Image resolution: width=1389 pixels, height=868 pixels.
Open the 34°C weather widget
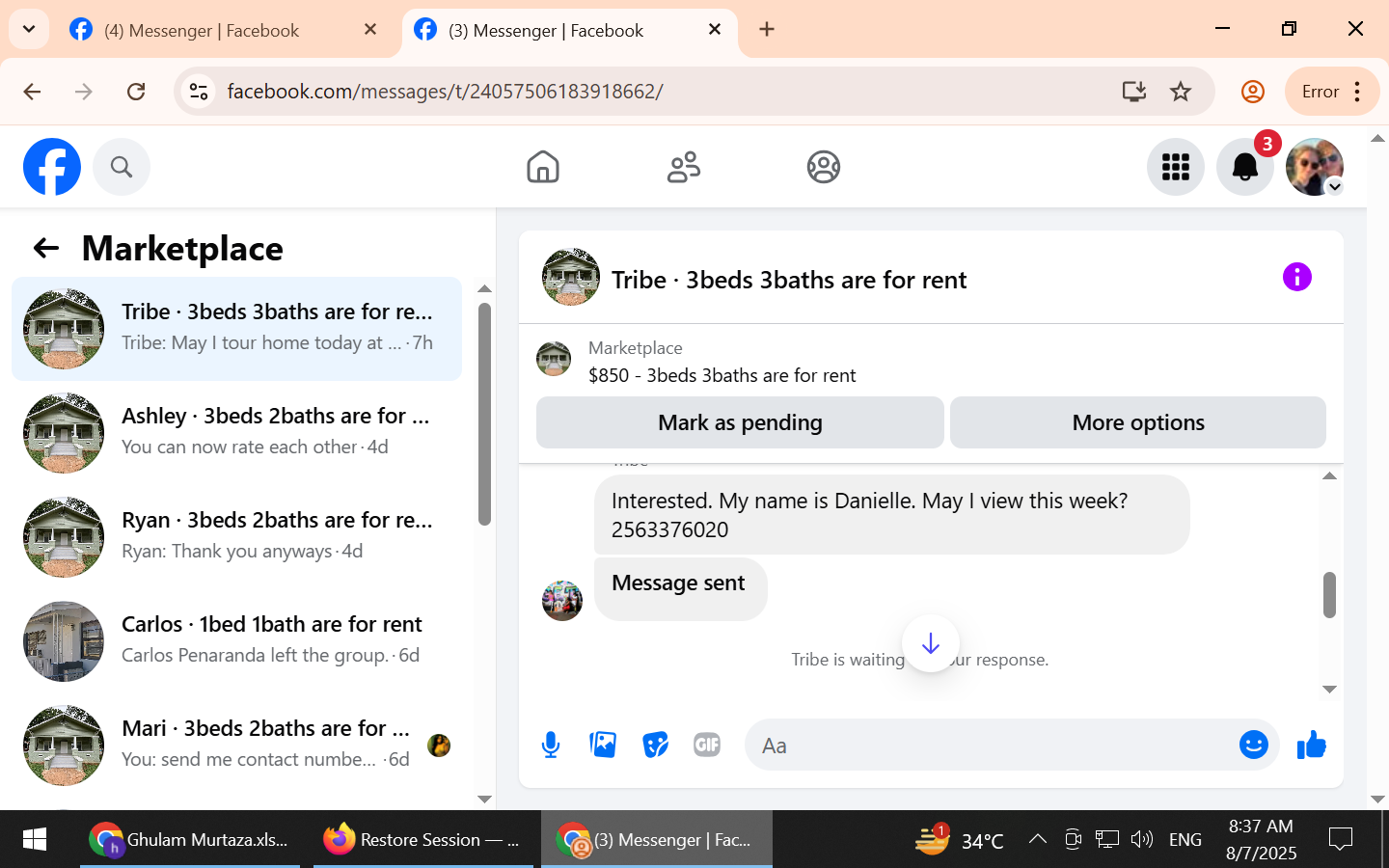click(960, 839)
